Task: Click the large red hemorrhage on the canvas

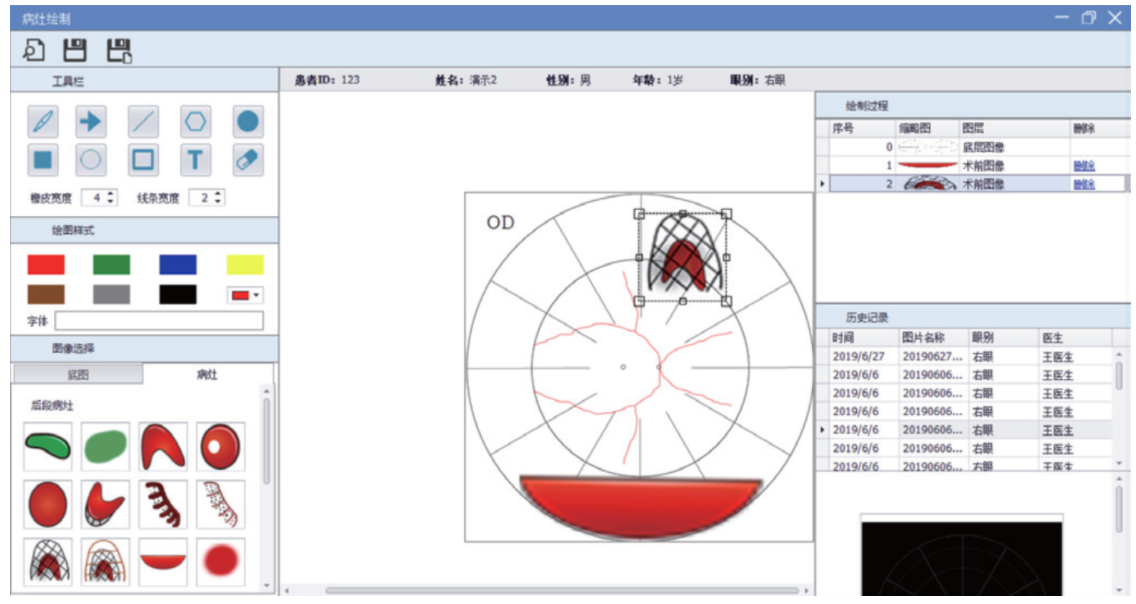Action: click(640, 507)
